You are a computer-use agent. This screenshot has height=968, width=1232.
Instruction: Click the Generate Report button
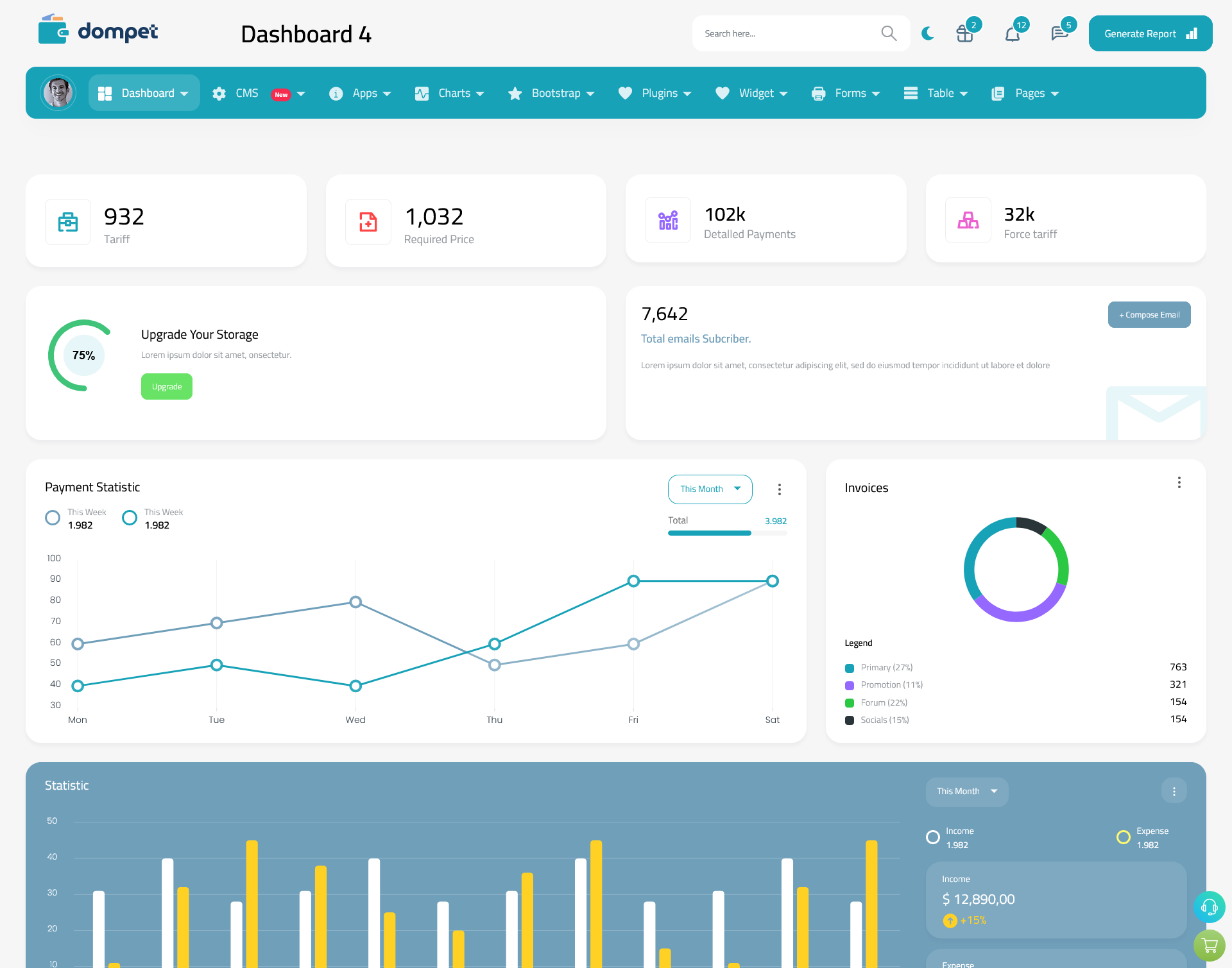[x=1147, y=33]
